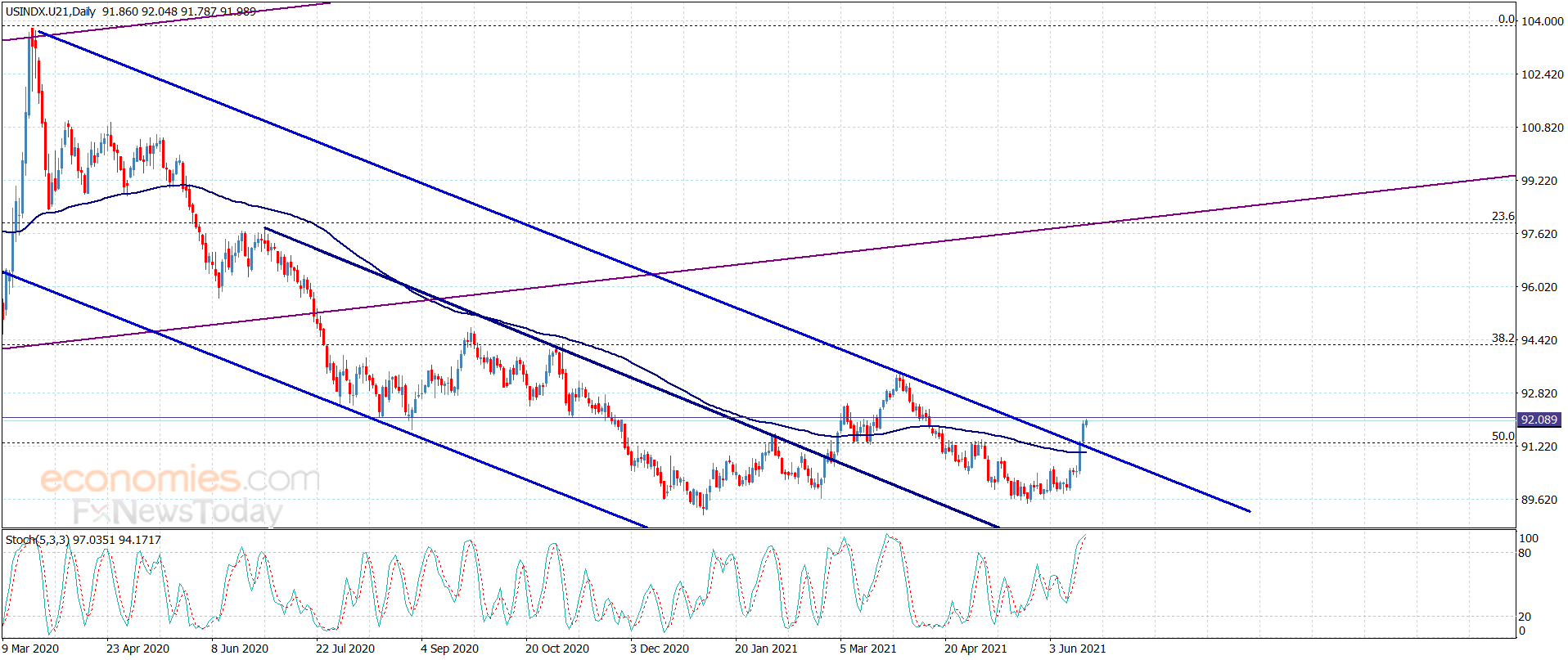
Task: Click the 102.420 price axis label
Action: 1542,74
